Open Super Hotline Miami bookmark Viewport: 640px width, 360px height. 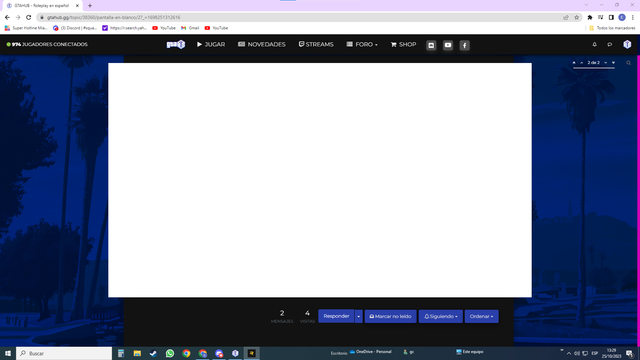tap(26, 28)
